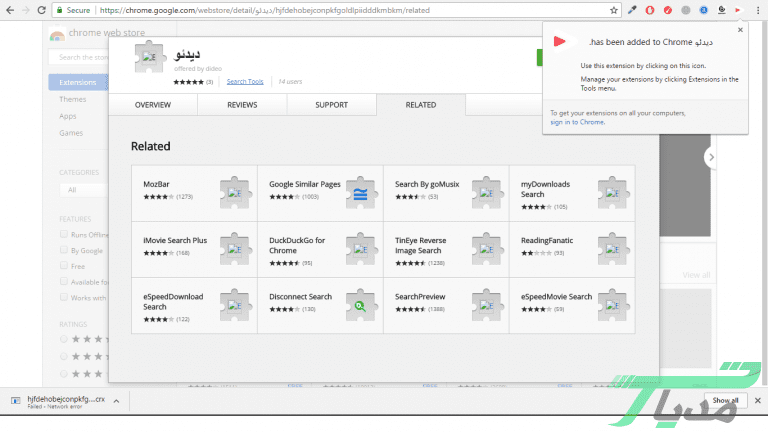
Task: Open download item options chevron
Action: (117, 401)
